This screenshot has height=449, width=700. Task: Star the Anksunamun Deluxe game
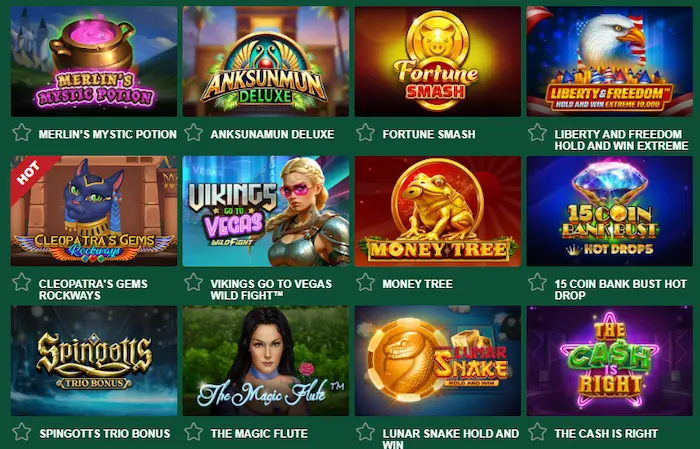pyautogui.click(x=193, y=133)
